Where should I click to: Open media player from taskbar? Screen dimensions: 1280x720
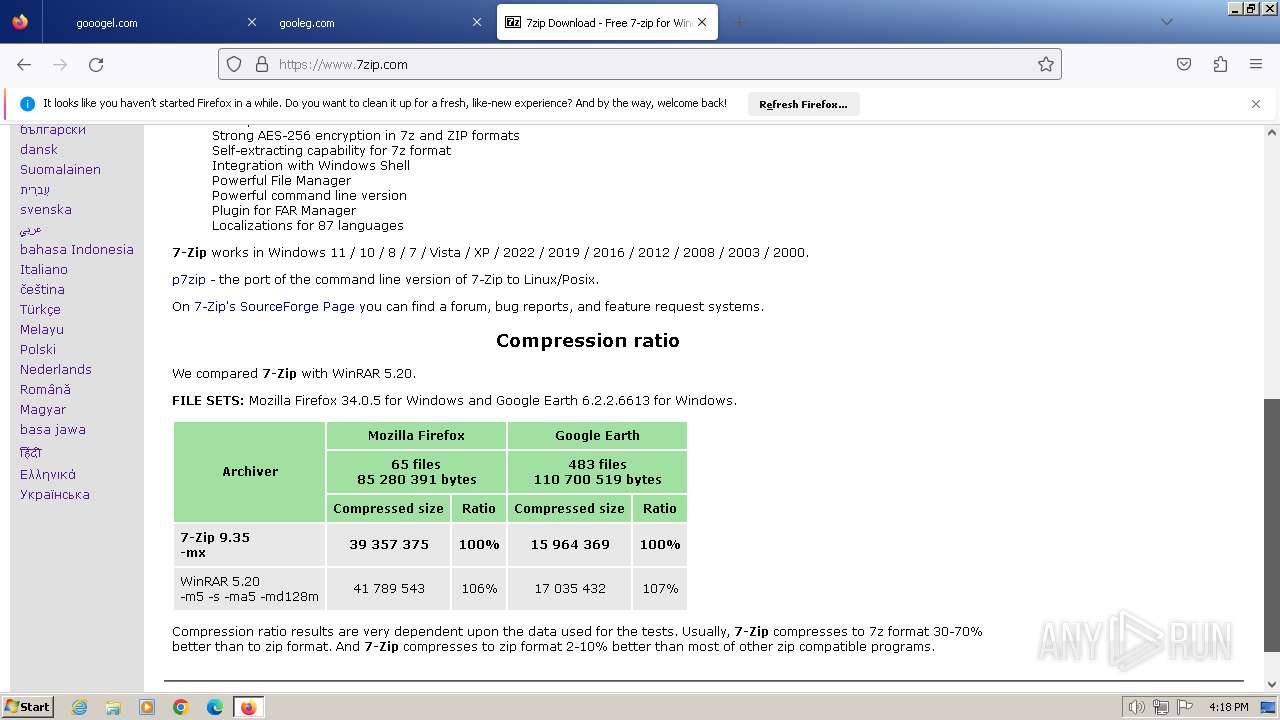pos(147,707)
